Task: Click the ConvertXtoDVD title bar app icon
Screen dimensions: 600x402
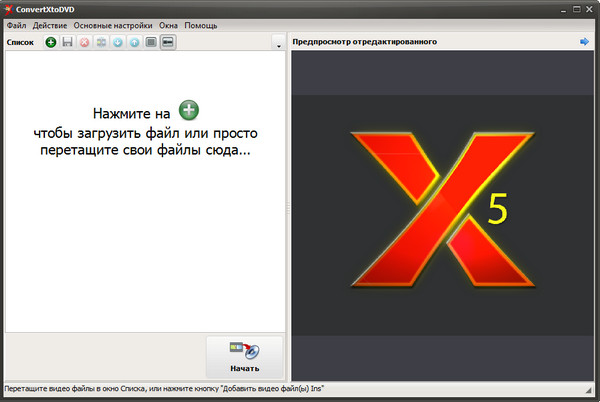Action: click(x=9, y=8)
